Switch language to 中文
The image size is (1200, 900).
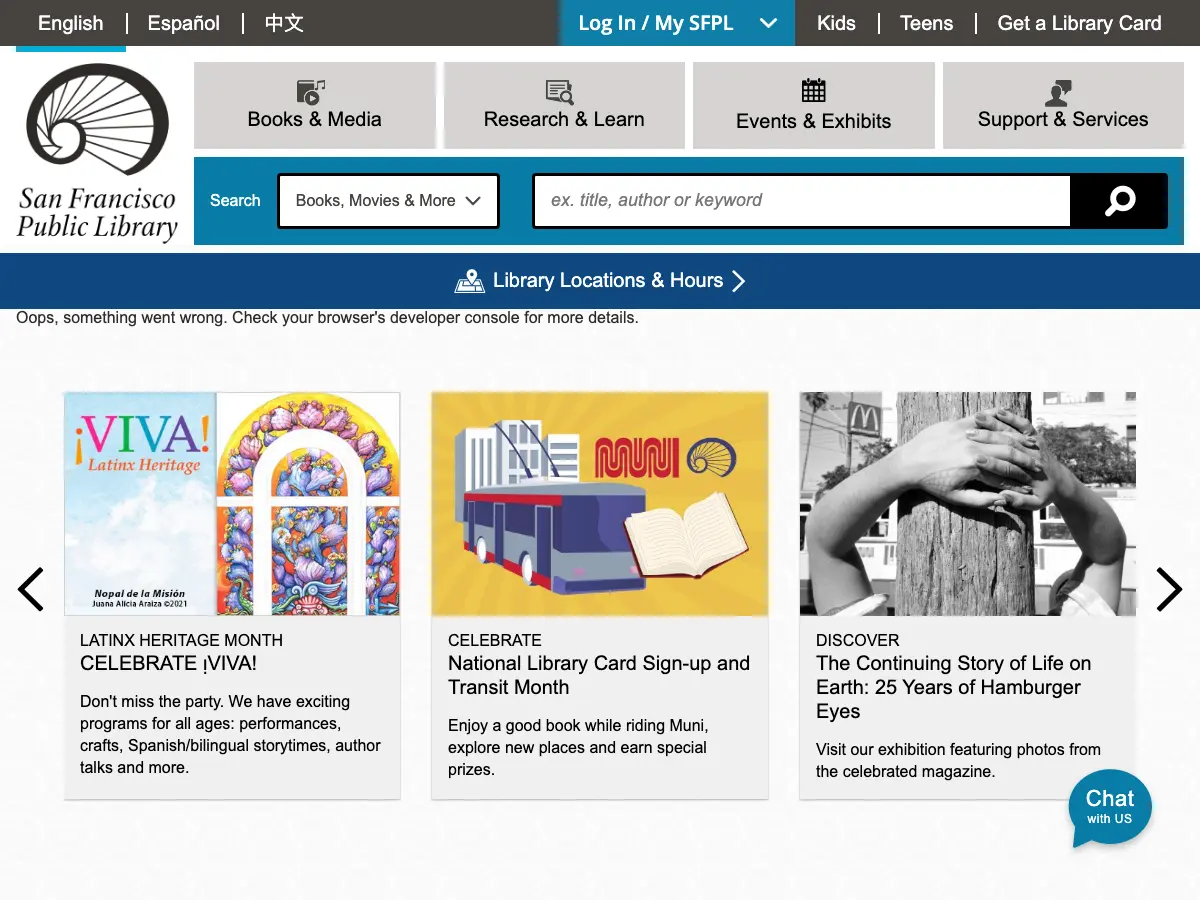284,23
